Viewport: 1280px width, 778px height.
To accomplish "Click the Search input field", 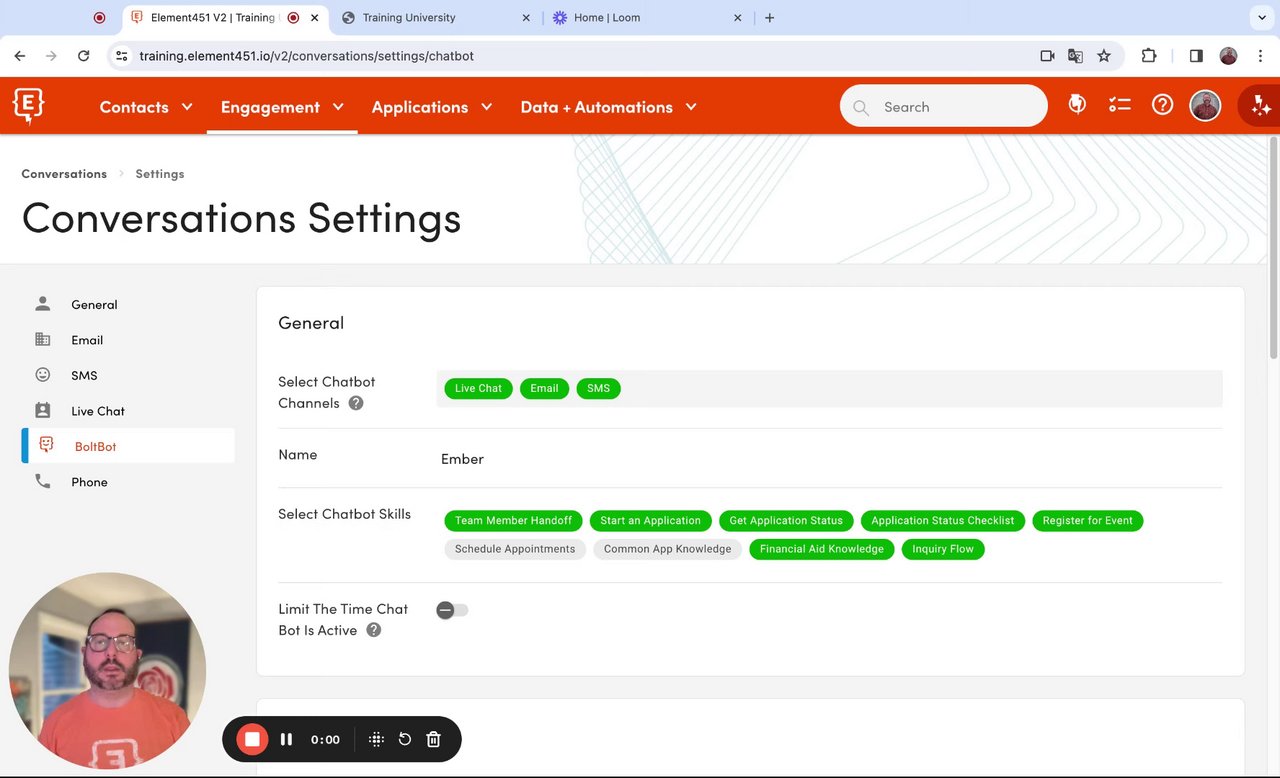I will [x=943, y=106].
